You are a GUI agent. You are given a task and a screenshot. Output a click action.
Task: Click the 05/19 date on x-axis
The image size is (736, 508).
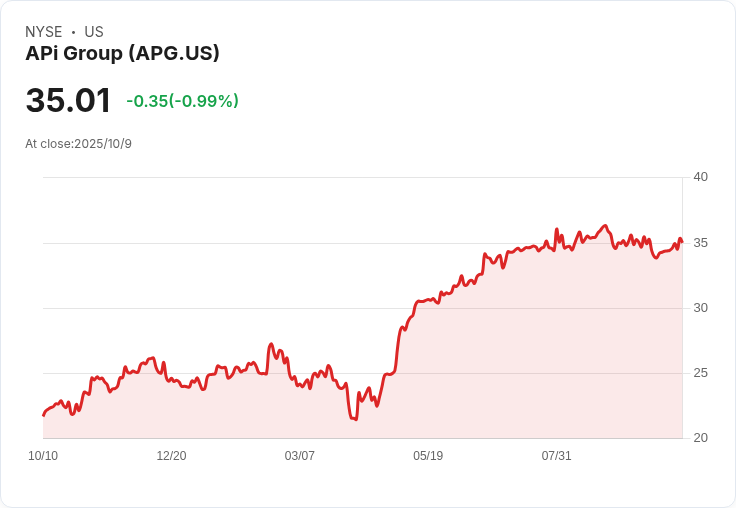pos(428,455)
